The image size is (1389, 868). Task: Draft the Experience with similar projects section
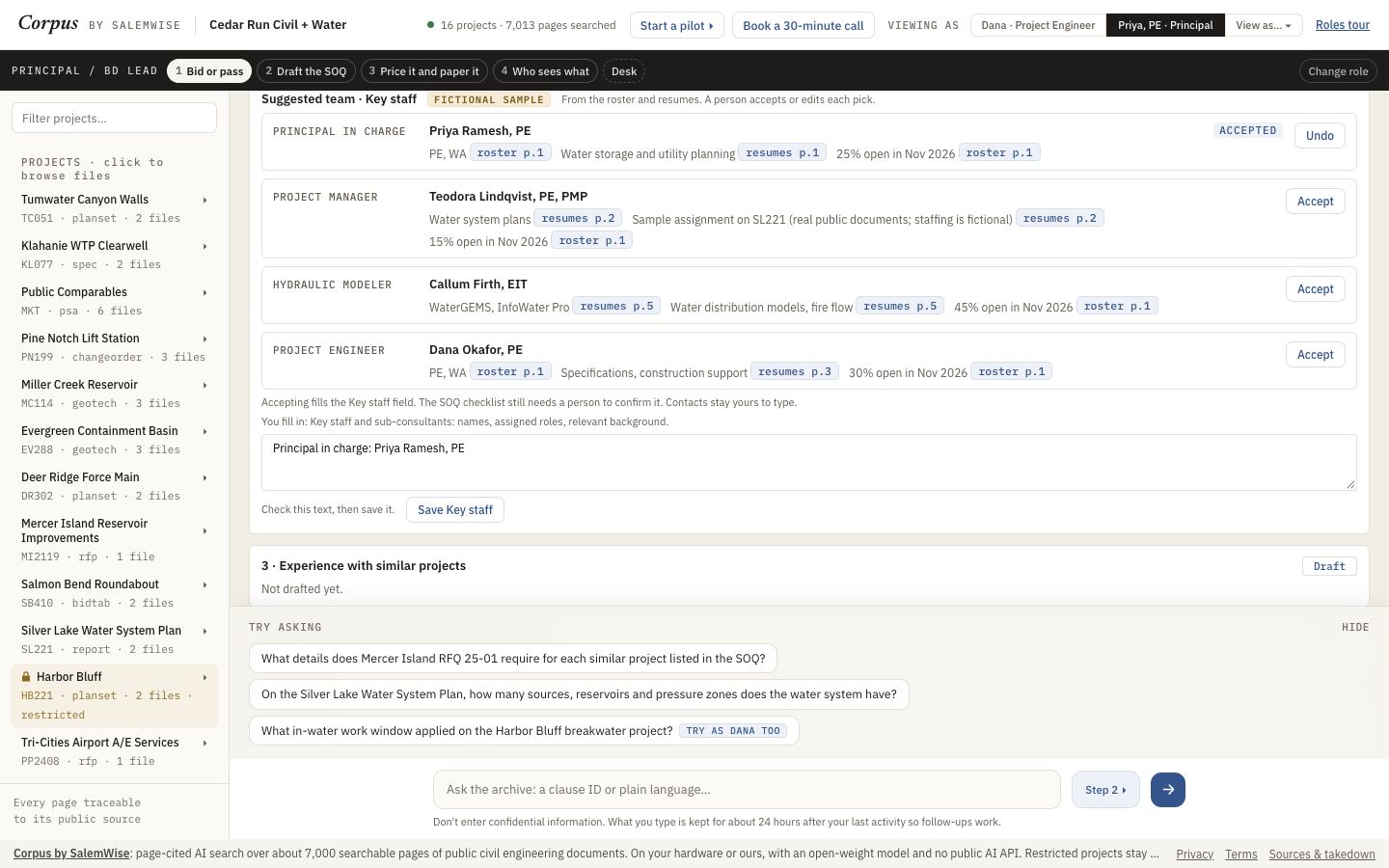(x=1329, y=566)
